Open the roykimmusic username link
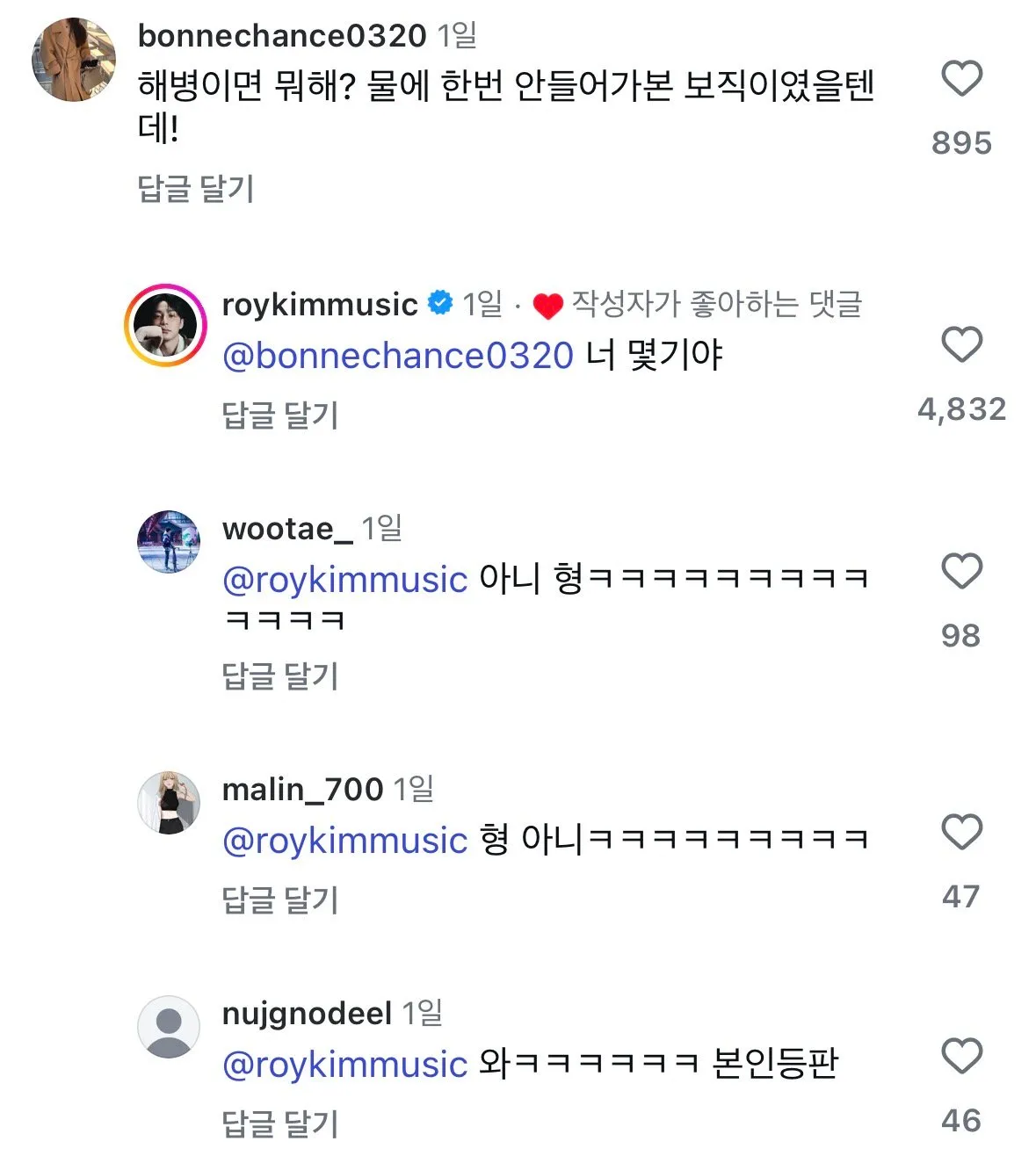Viewport: 1036px width, 1163px height. pos(320,305)
